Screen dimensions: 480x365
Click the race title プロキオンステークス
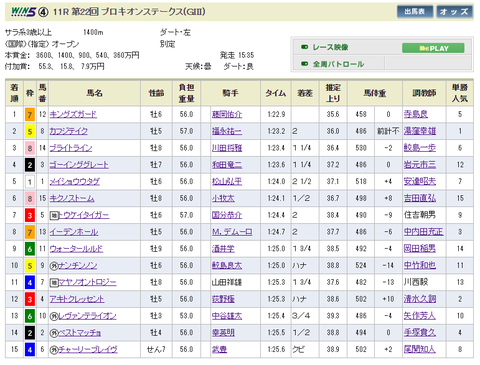[x=142, y=12]
